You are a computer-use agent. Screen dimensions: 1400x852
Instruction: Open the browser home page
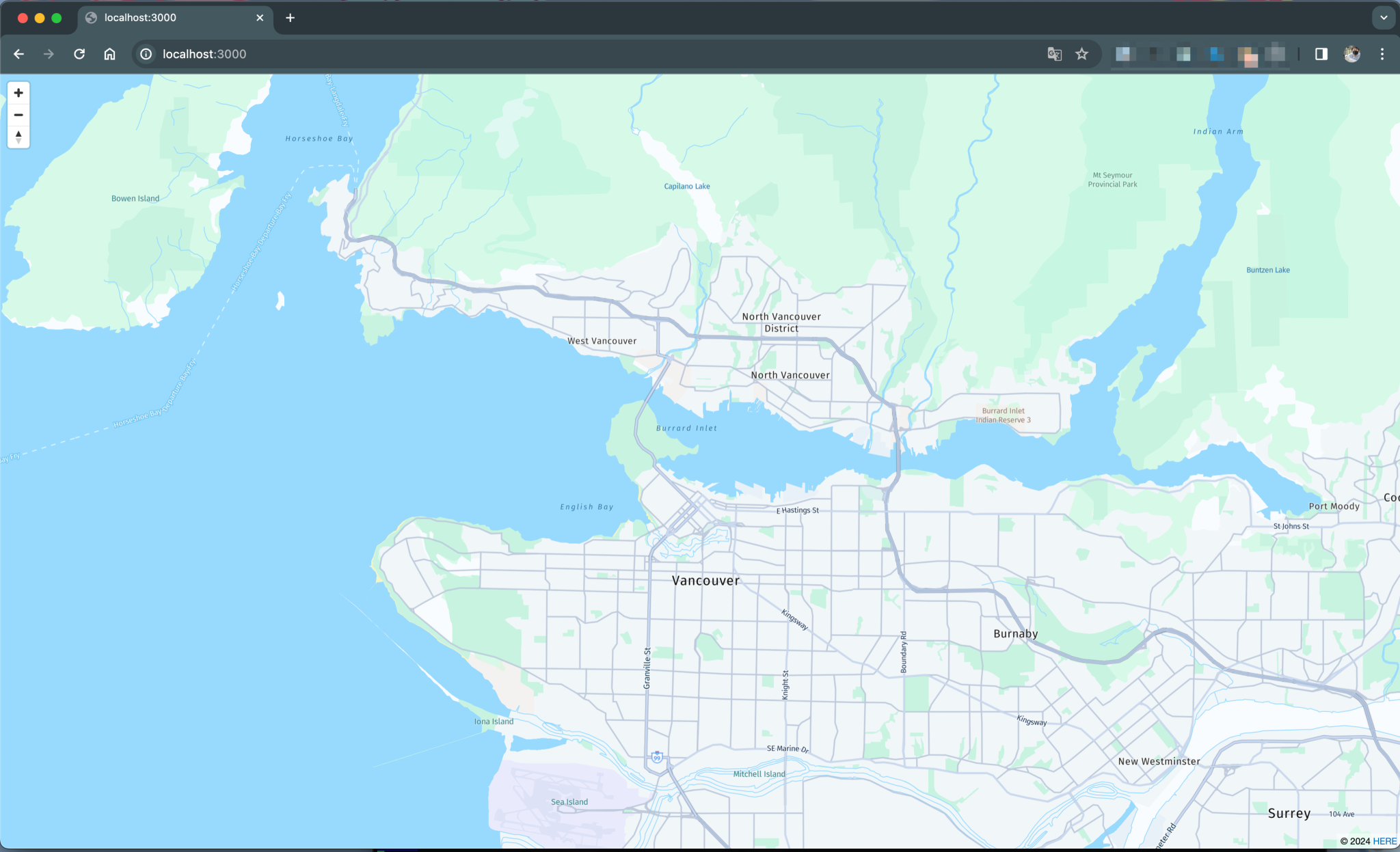109,54
